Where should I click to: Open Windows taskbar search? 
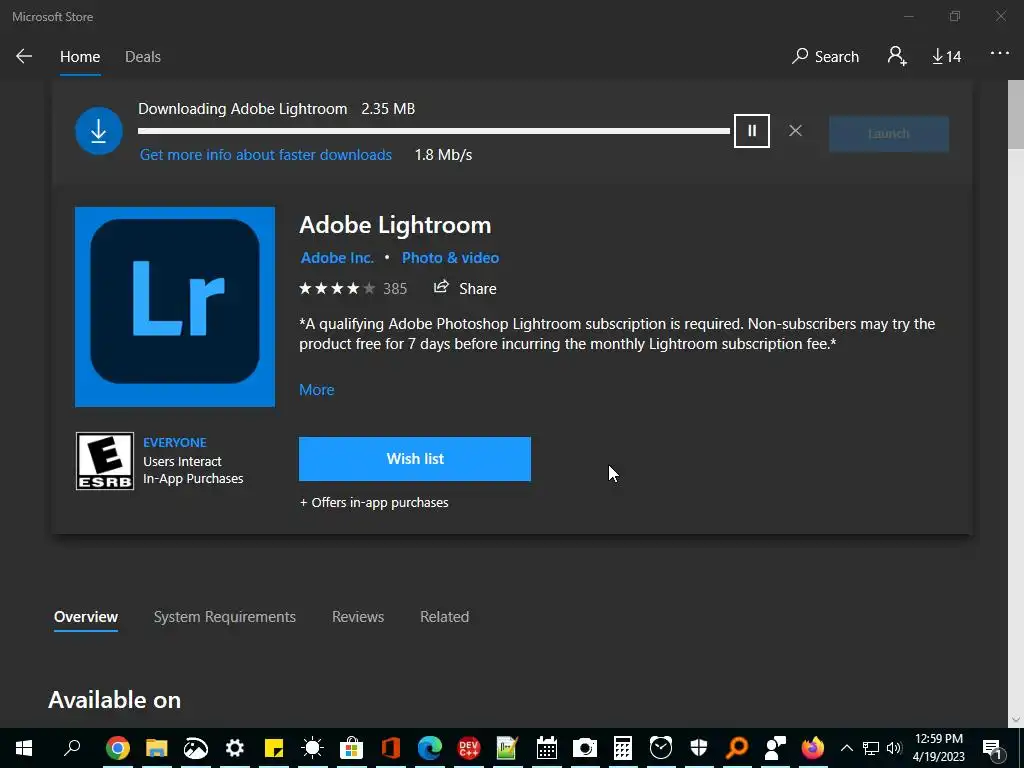pos(72,747)
